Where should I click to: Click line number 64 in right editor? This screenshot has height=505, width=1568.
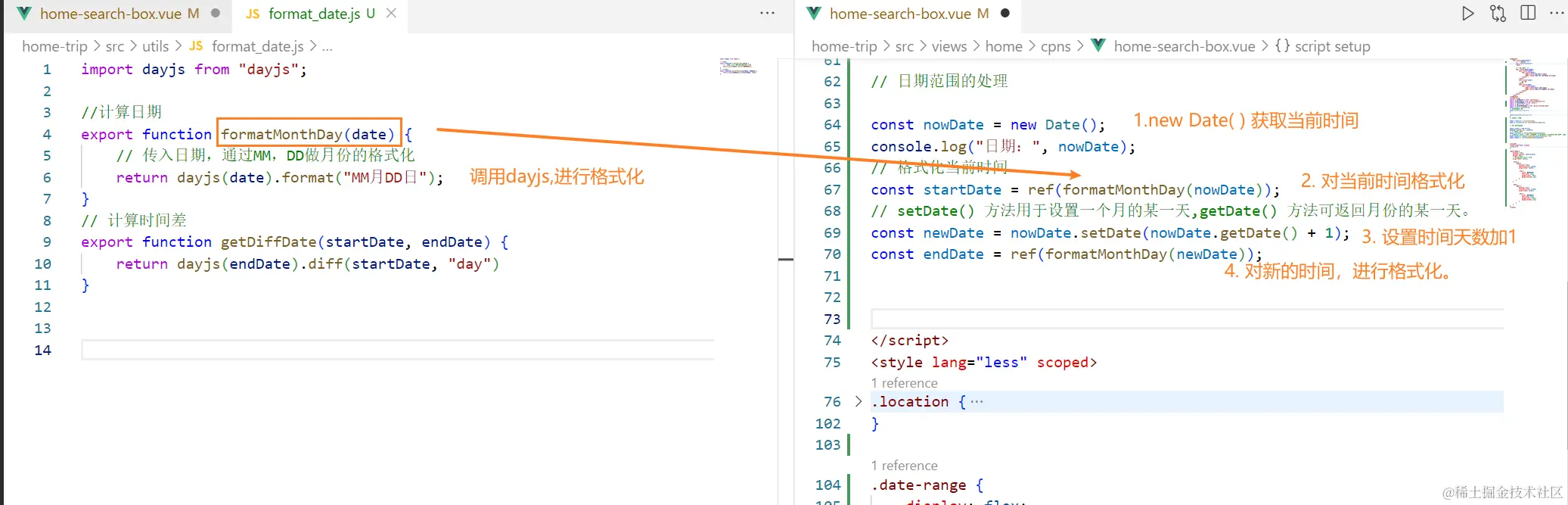(x=832, y=125)
